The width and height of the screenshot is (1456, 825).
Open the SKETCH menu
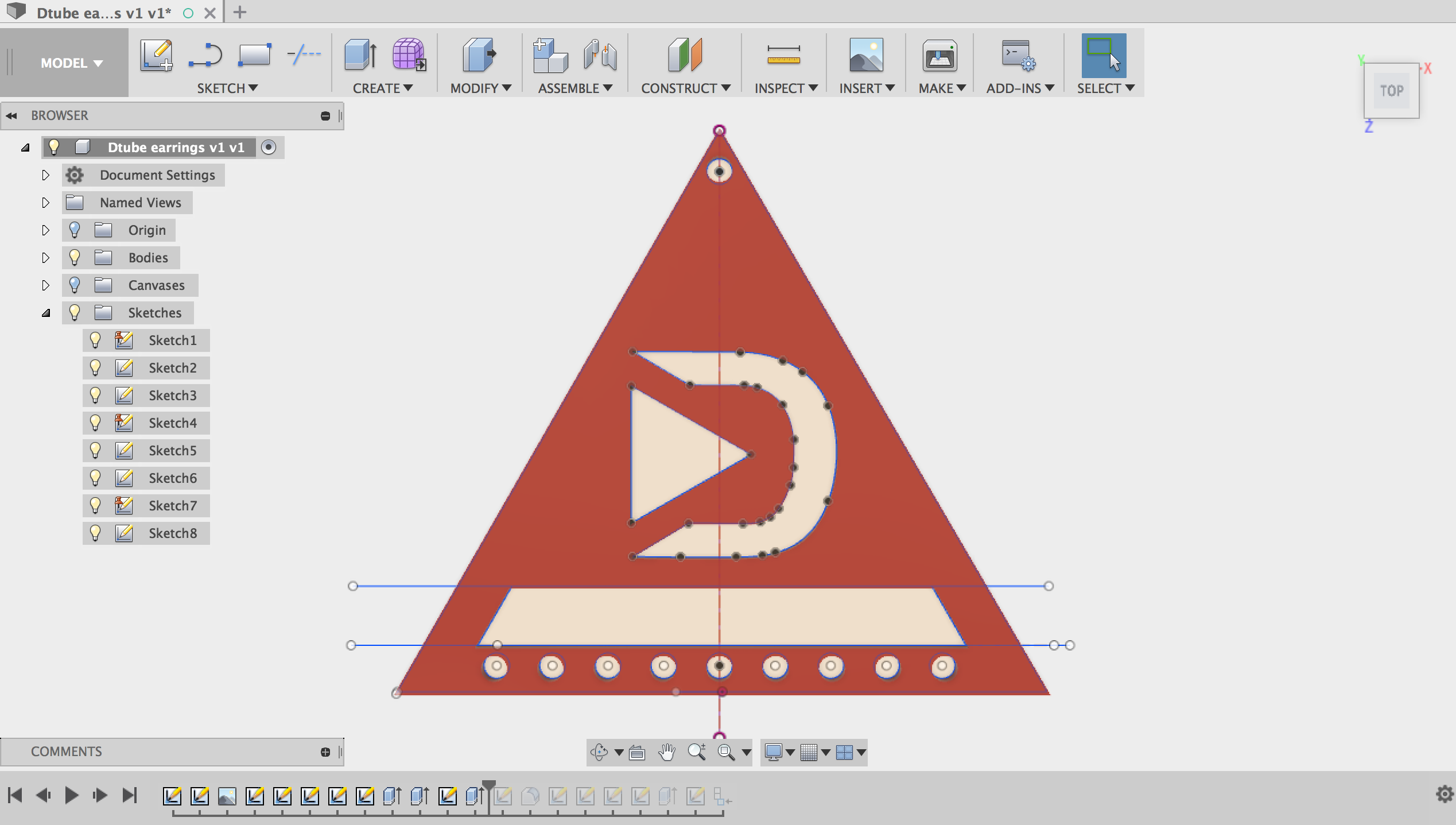227,88
